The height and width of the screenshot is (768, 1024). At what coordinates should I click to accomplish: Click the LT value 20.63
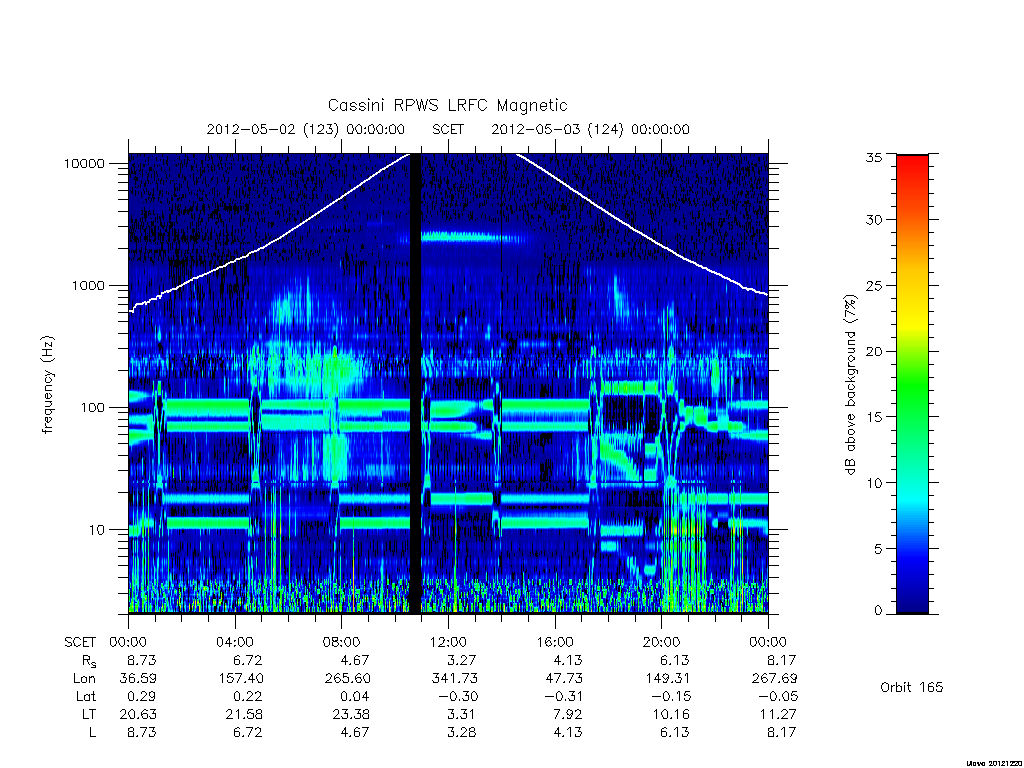[138, 715]
